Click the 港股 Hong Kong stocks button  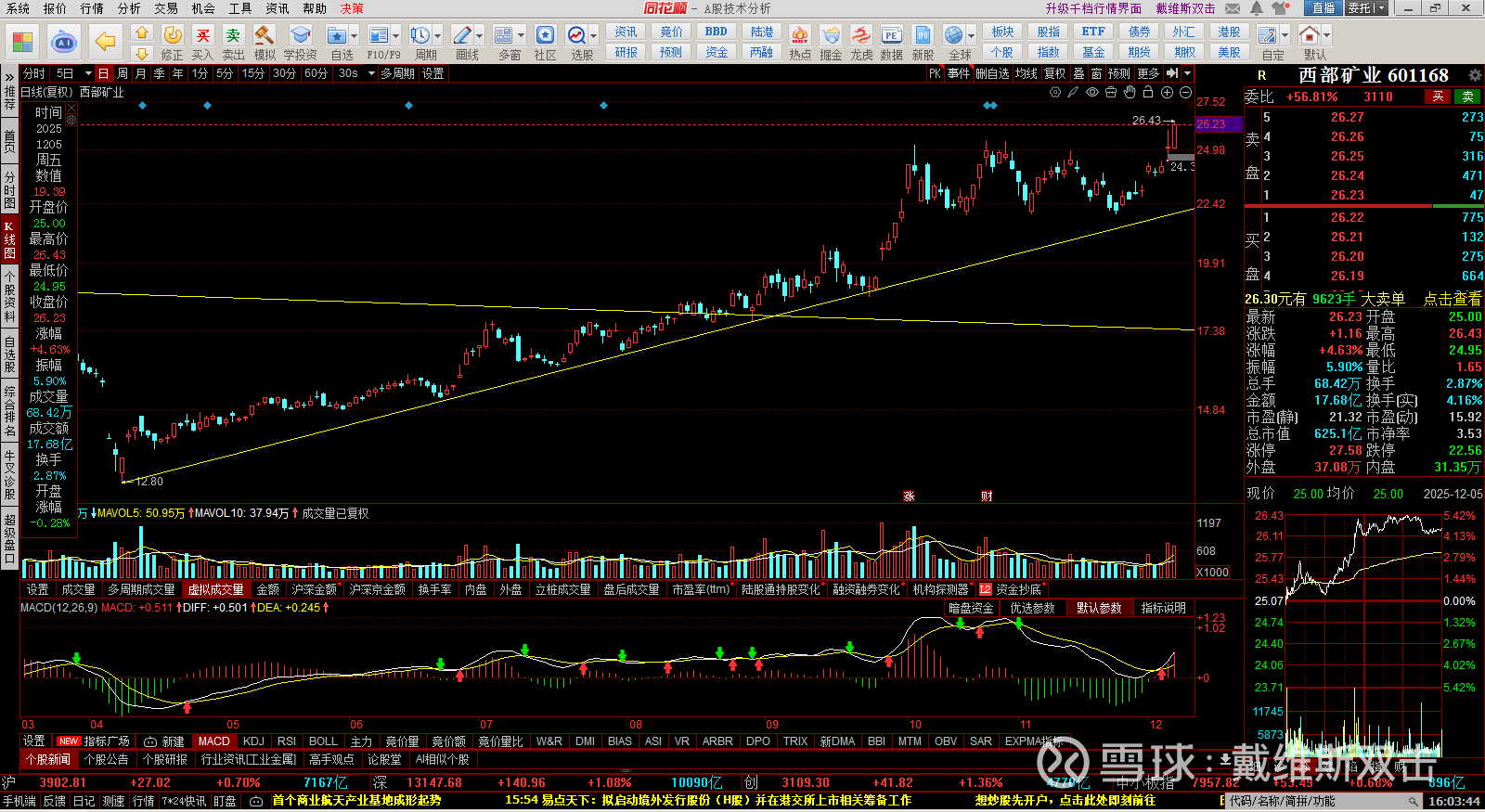(1229, 32)
